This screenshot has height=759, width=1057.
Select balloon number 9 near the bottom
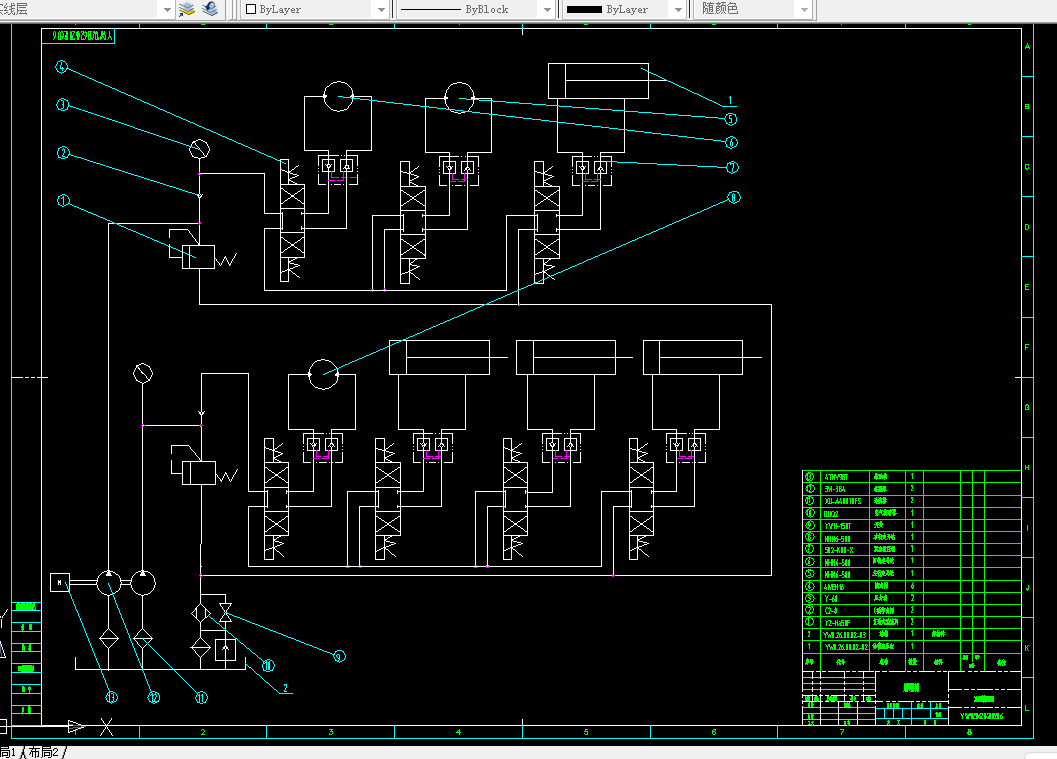[339, 656]
